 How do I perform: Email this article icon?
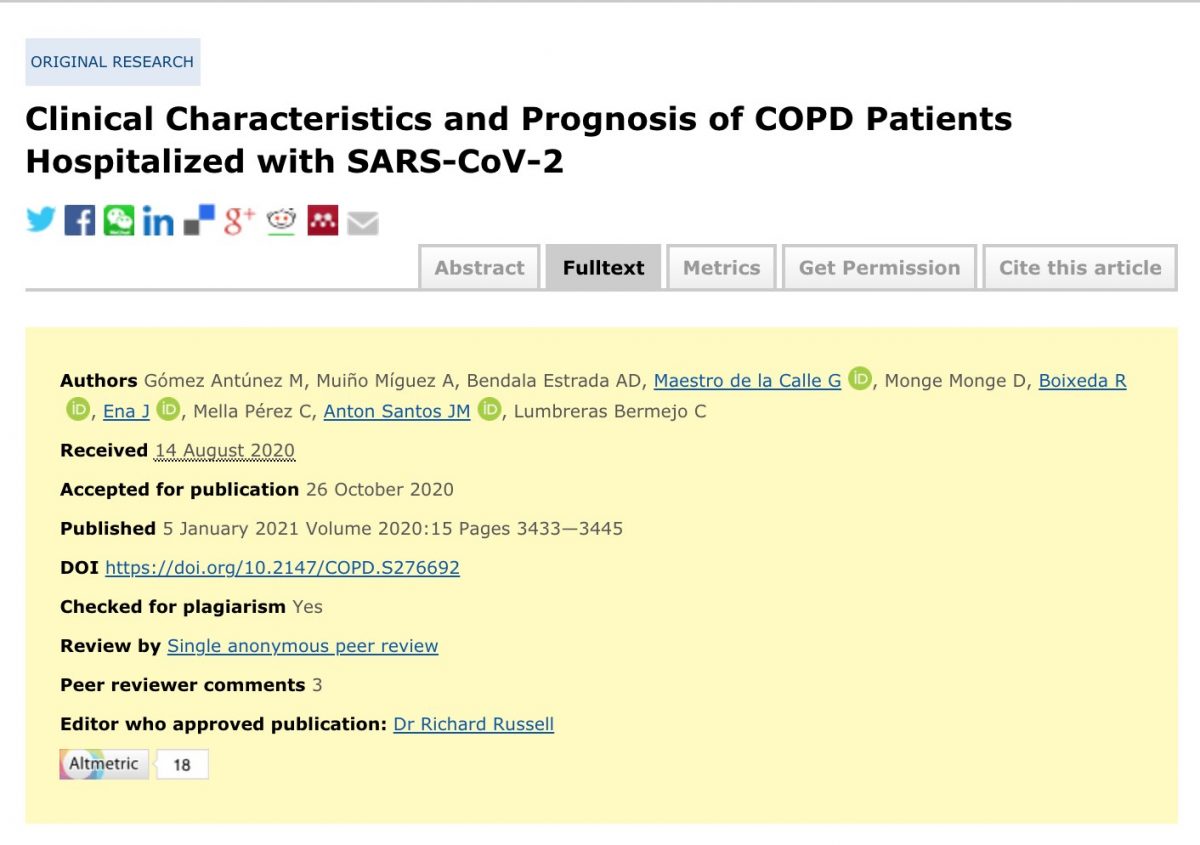point(363,222)
